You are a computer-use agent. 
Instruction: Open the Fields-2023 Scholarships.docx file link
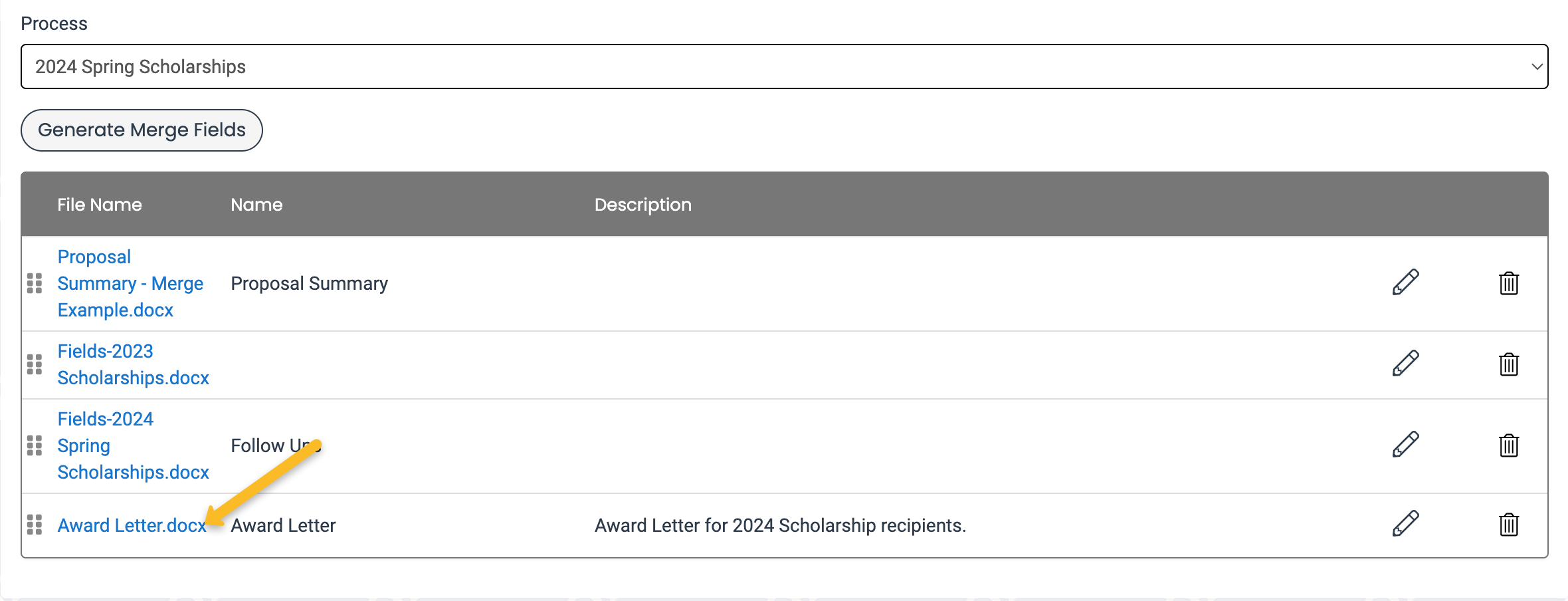133,364
